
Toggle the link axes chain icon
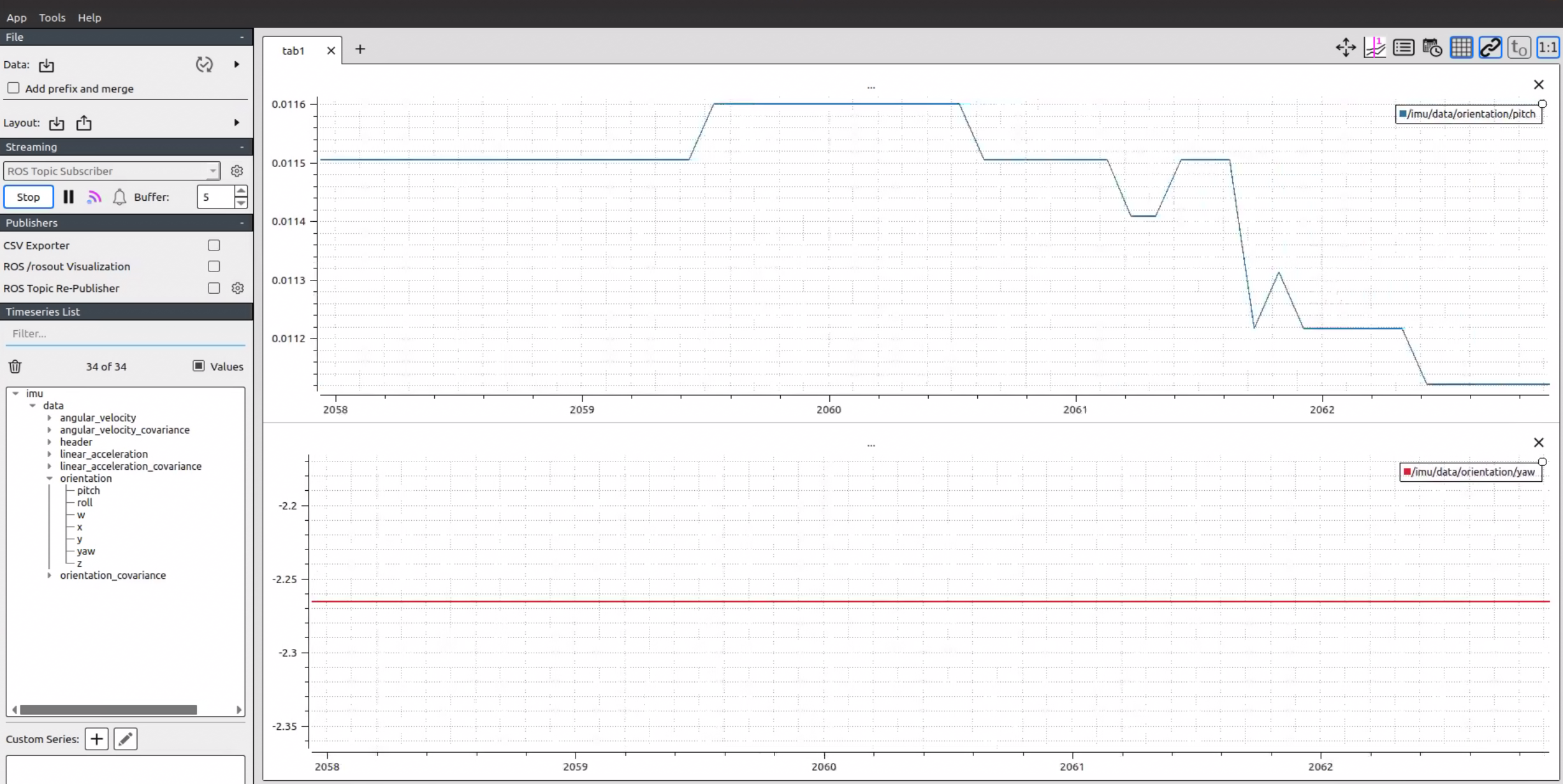click(x=1490, y=48)
